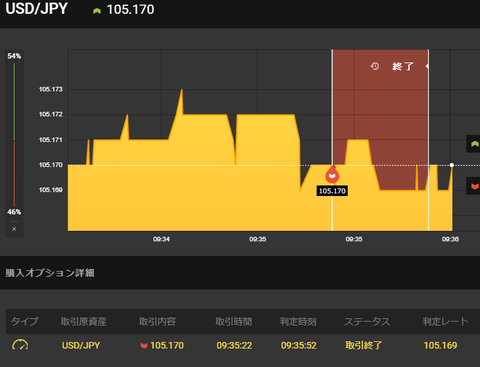Click the 09:34 time axis label

161,239
